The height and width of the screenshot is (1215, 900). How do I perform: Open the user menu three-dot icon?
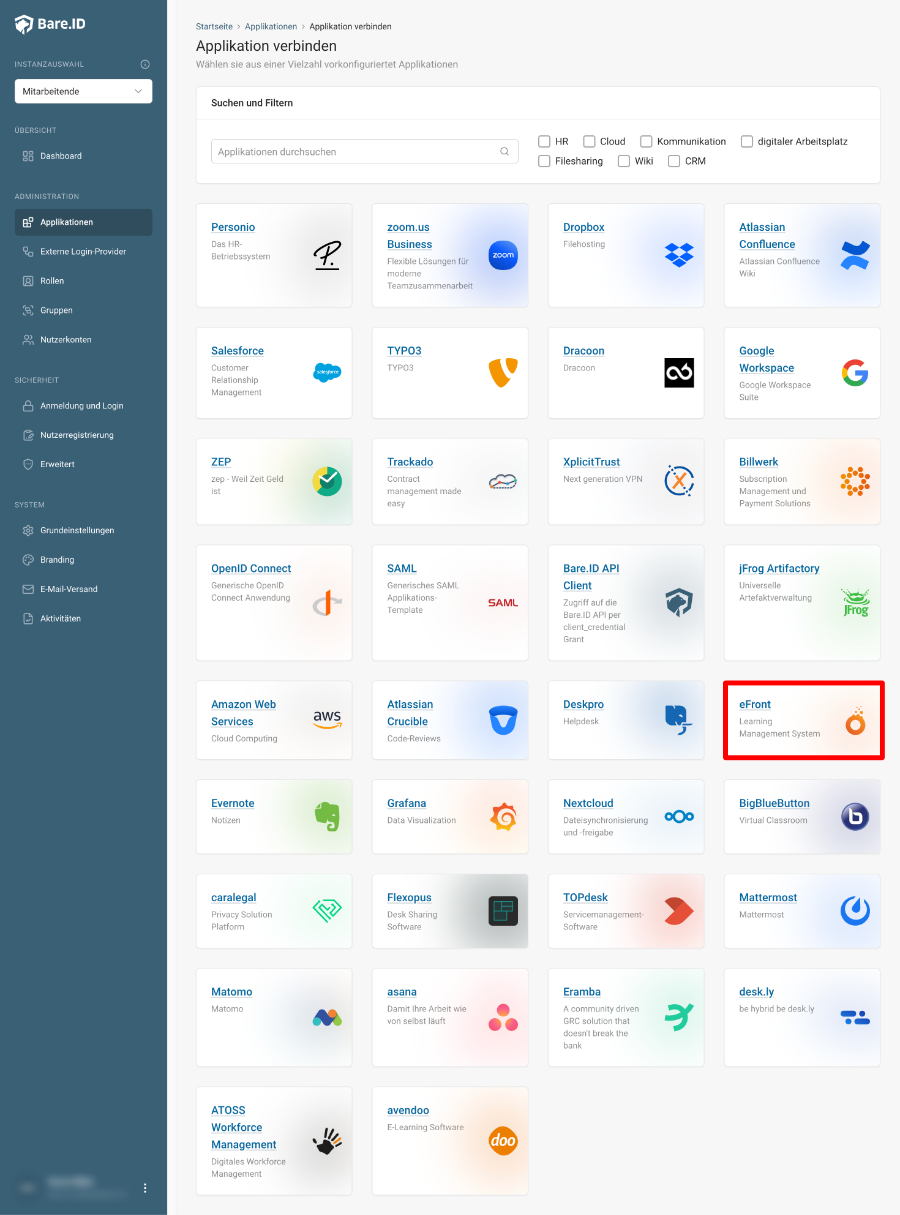pyautogui.click(x=145, y=1188)
